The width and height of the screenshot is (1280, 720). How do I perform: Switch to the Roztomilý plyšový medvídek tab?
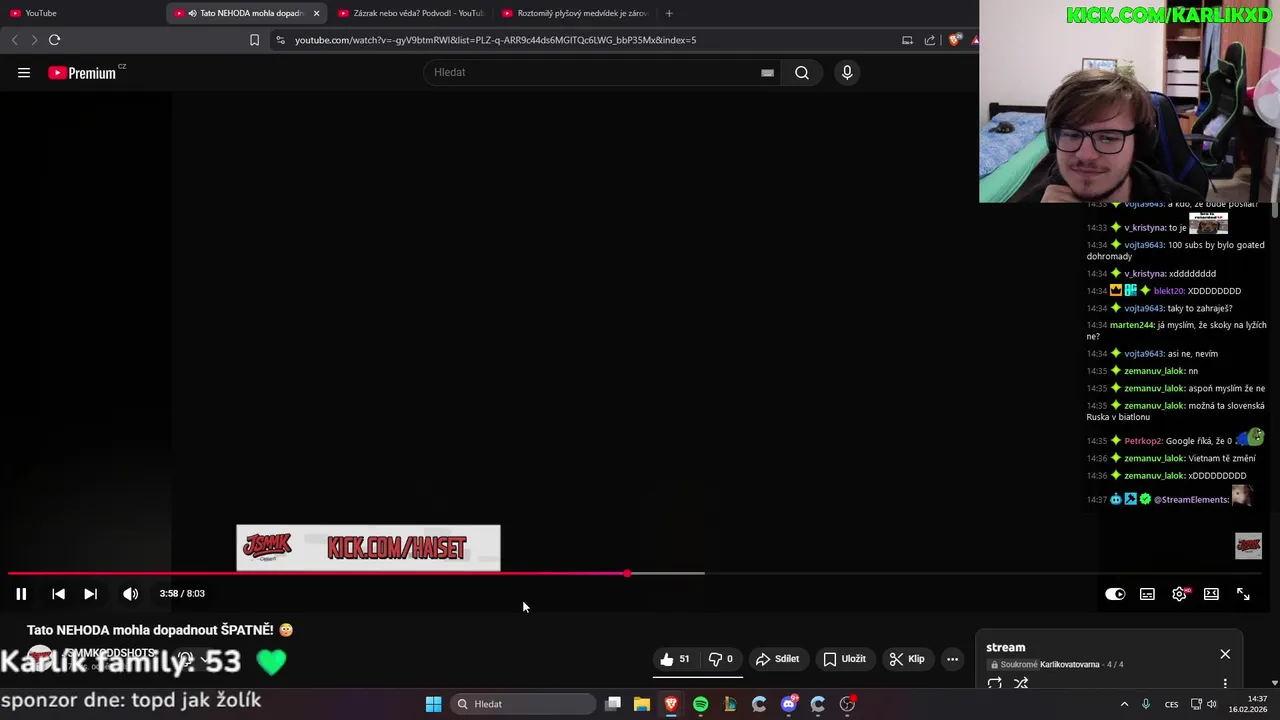576,13
